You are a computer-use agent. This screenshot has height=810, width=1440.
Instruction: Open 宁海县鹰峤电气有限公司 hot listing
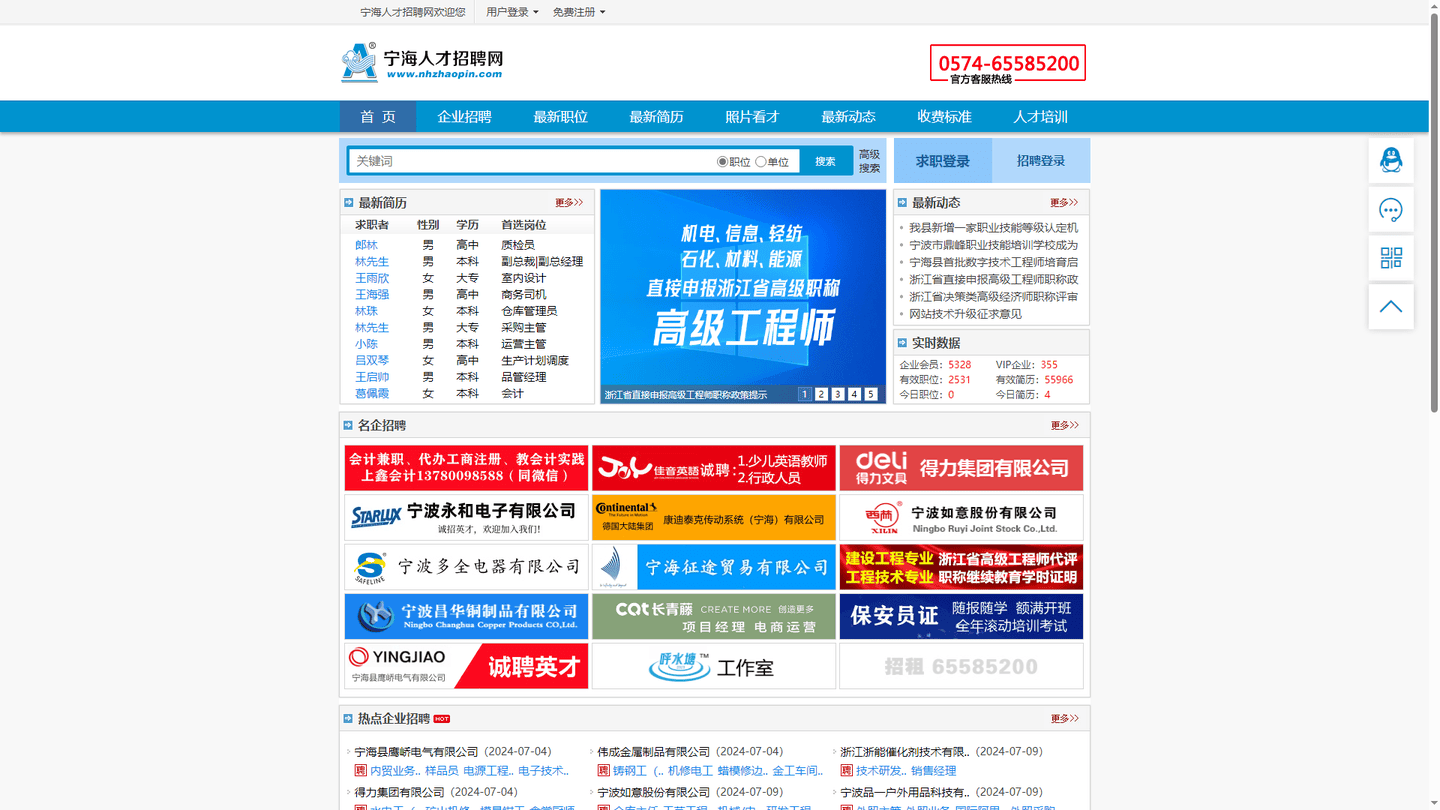[416, 752]
